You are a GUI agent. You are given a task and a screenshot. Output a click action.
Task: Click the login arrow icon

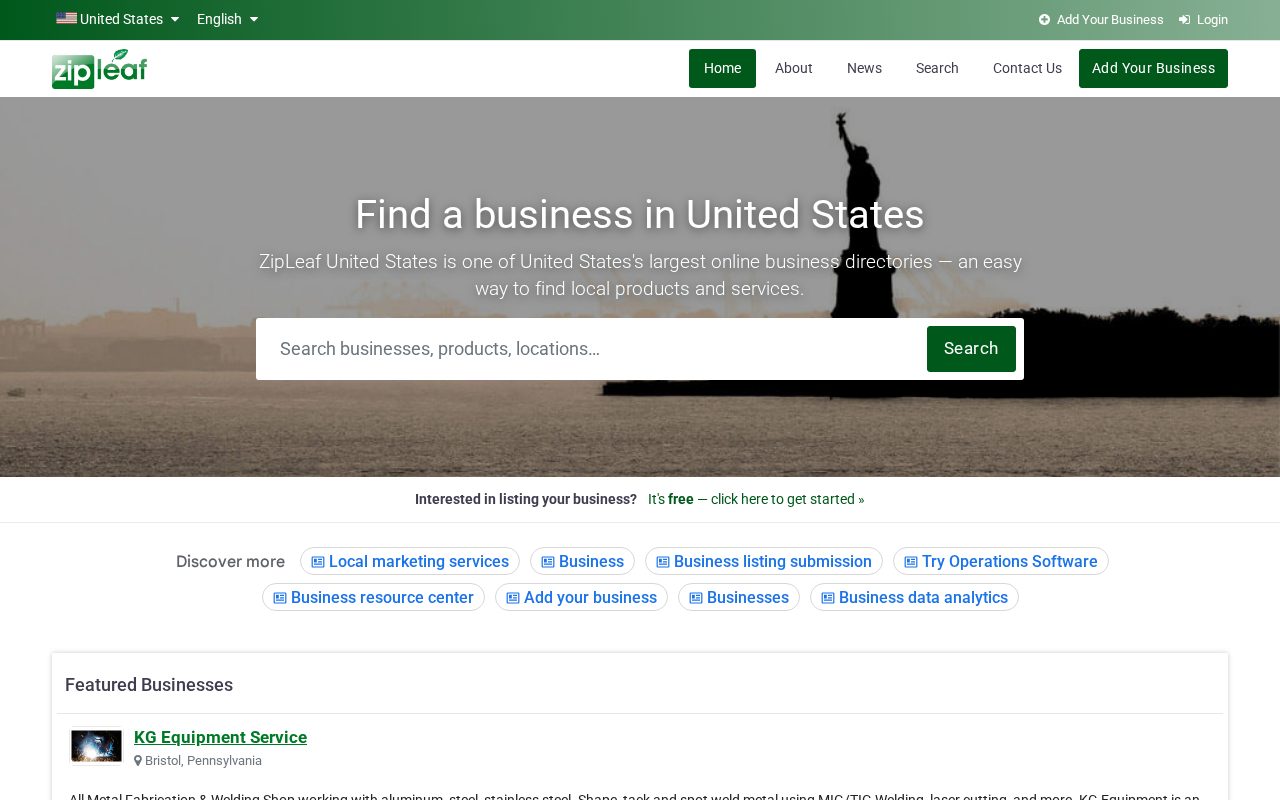(x=1185, y=19)
